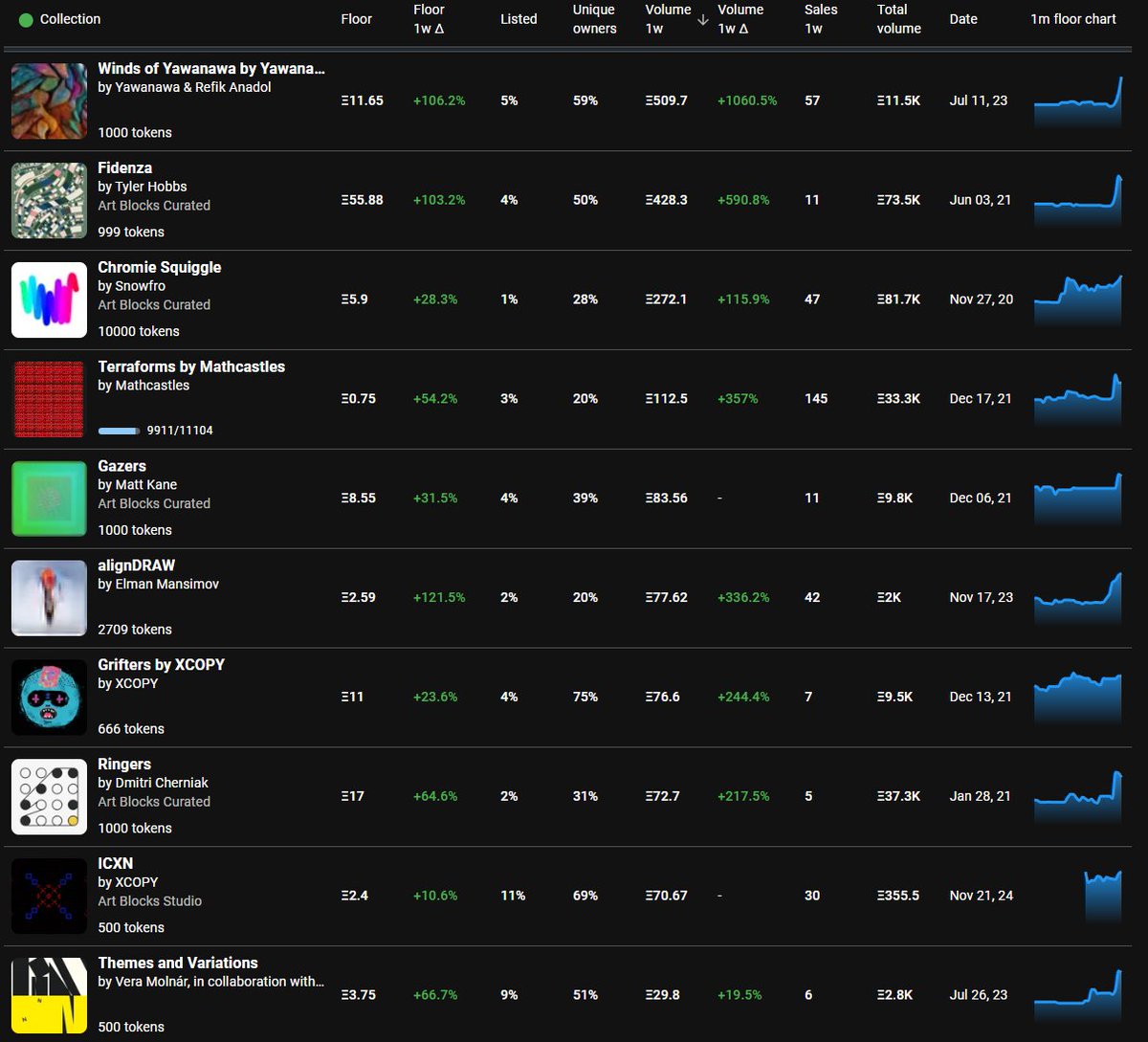Click the 1m floor chart column header

1073,19
